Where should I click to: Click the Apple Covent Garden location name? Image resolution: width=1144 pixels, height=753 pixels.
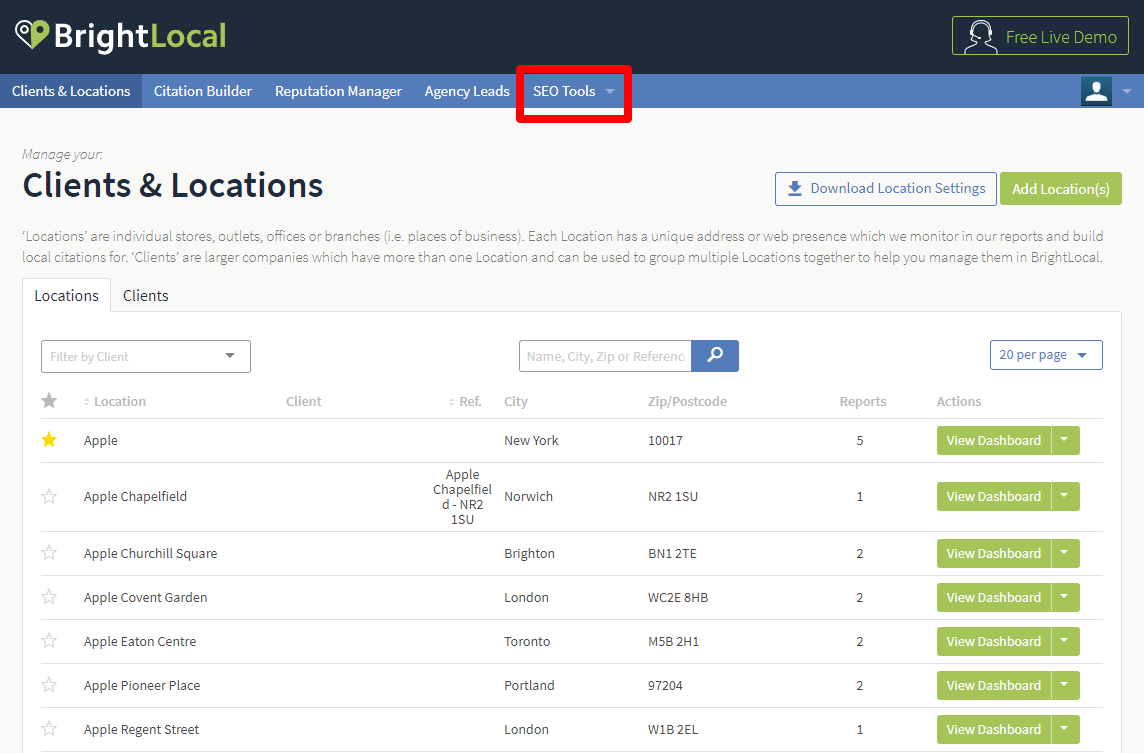click(145, 597)
